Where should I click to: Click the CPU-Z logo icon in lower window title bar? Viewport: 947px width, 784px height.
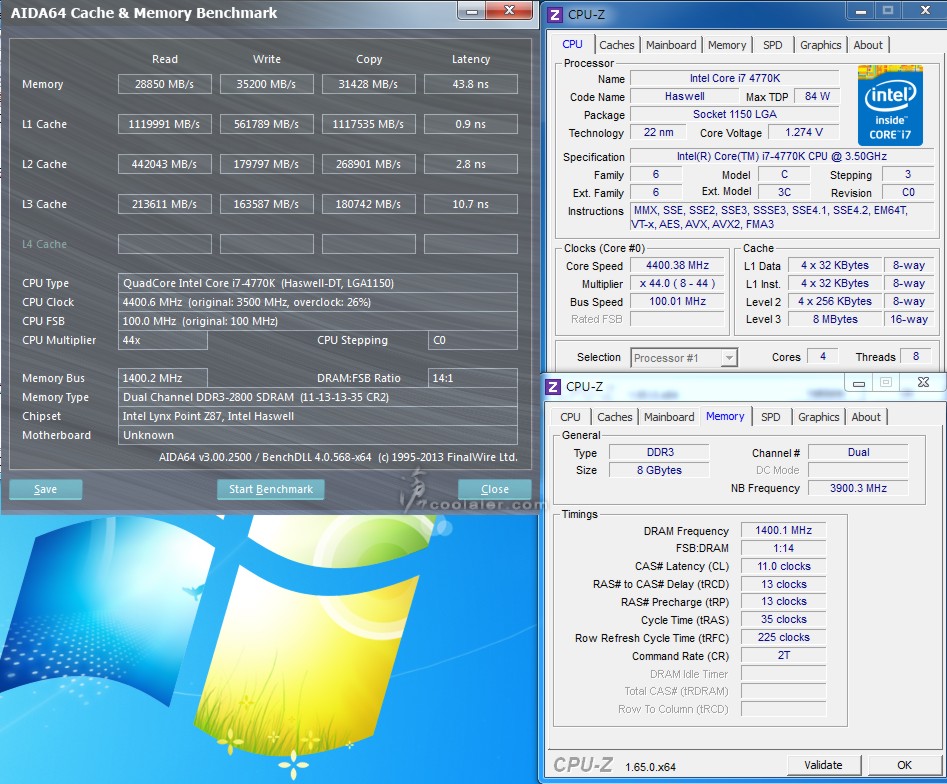553,387
